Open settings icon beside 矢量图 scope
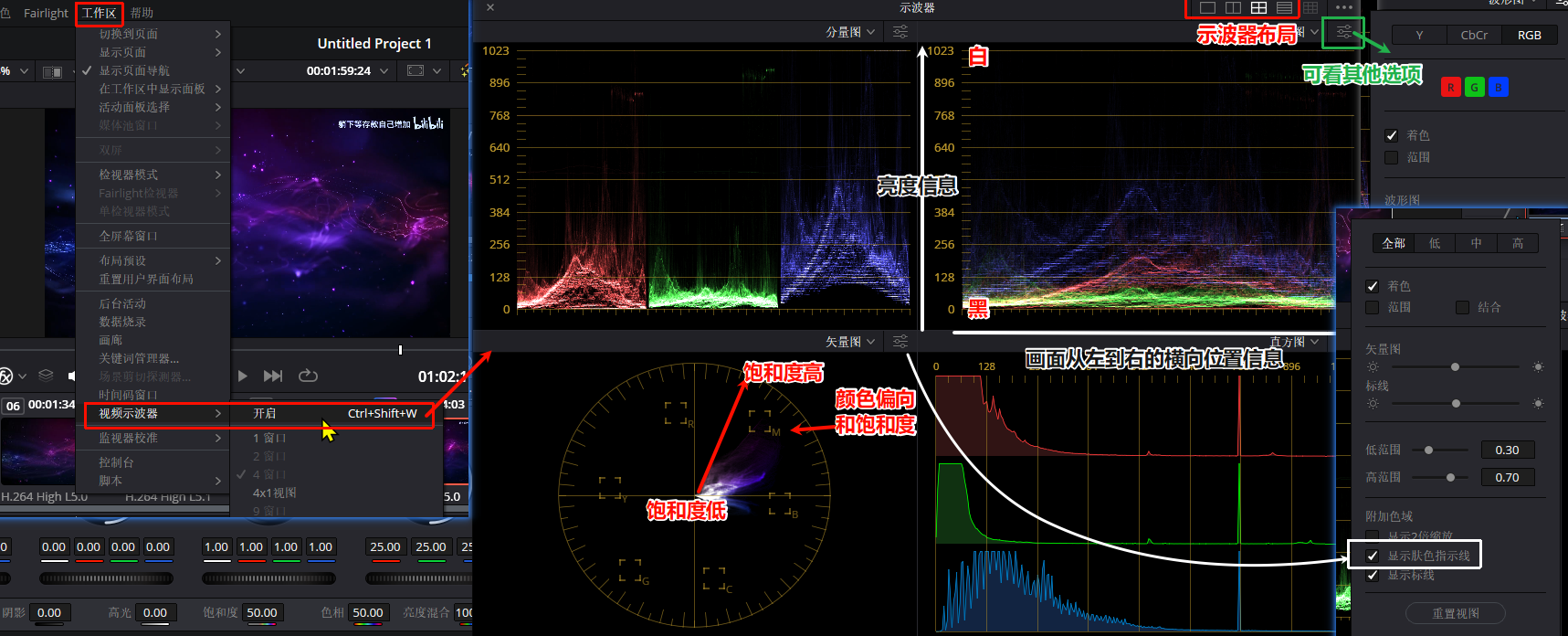The height and width of the screenshot is (636, 1568). (x=900, y=342)
